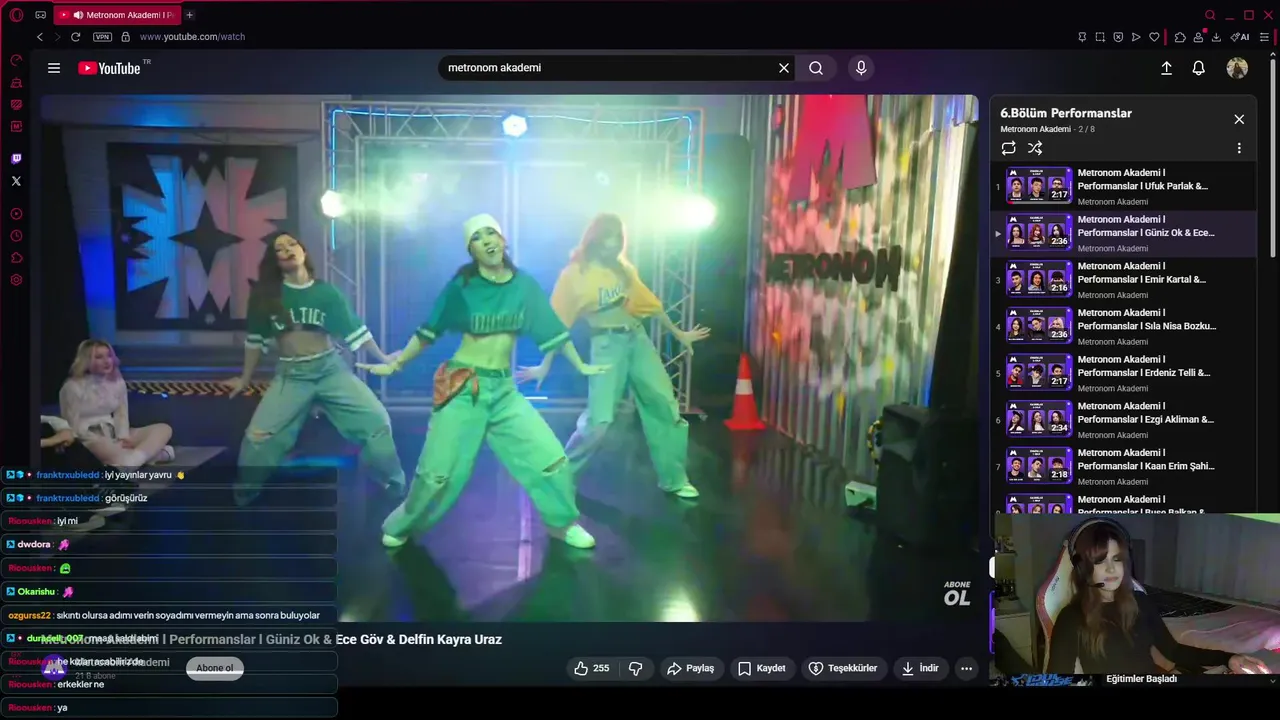1280x720 pixels.
Task: Open the browser tab search magnifier
Action: coord(1210,15)
